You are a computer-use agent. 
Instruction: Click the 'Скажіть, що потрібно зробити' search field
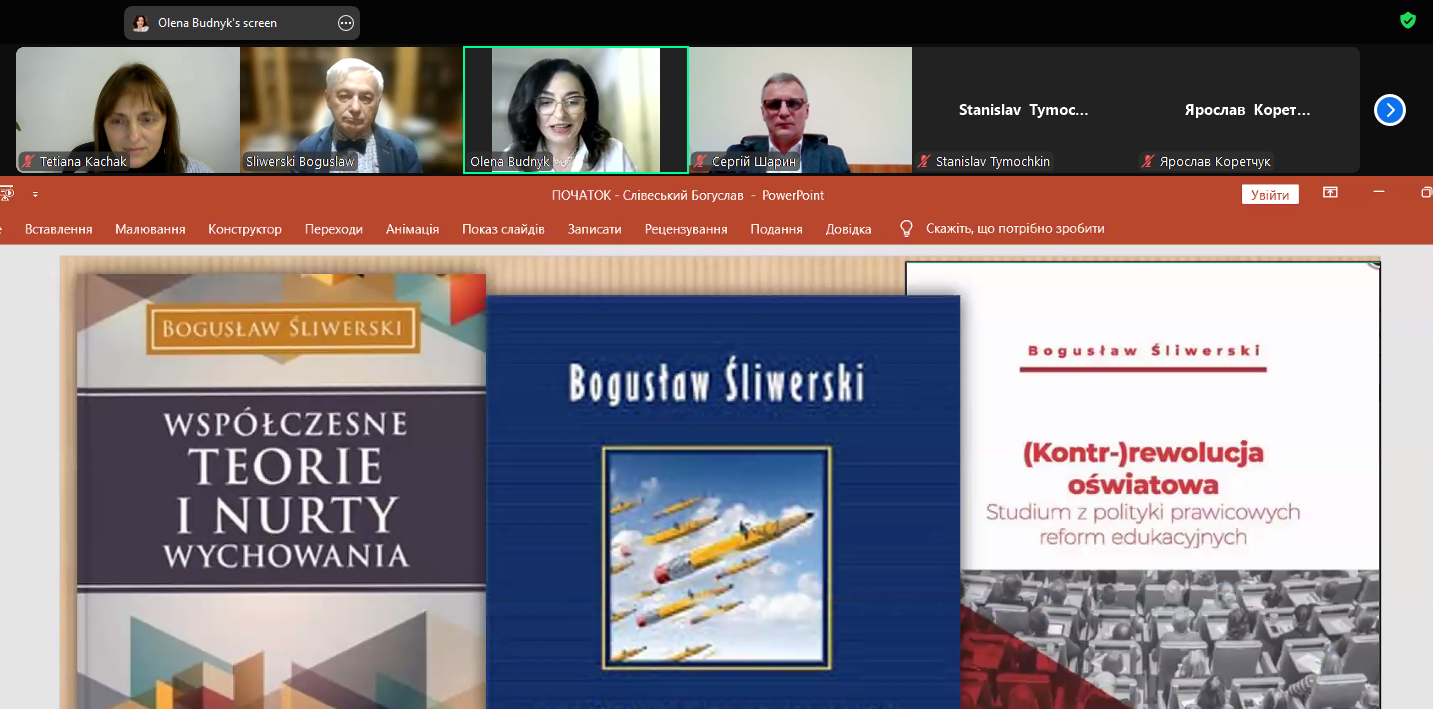(1014, 229)
